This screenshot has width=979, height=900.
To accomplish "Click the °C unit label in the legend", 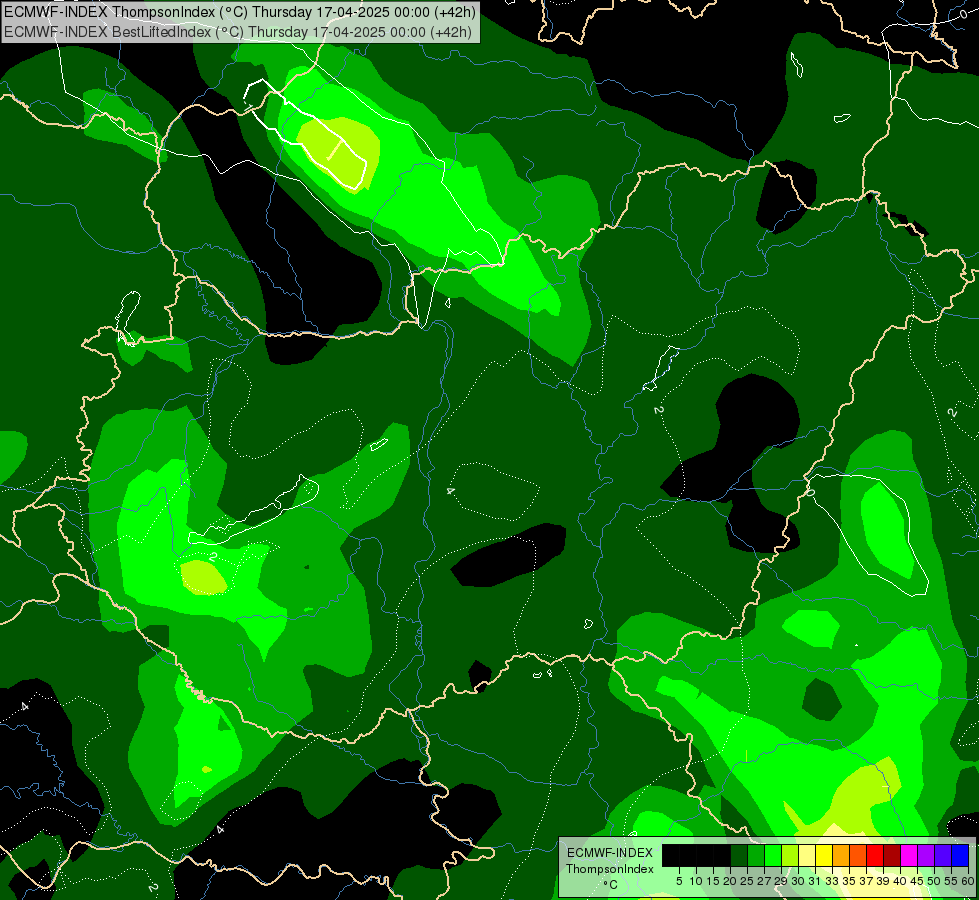I will (611, 885).
